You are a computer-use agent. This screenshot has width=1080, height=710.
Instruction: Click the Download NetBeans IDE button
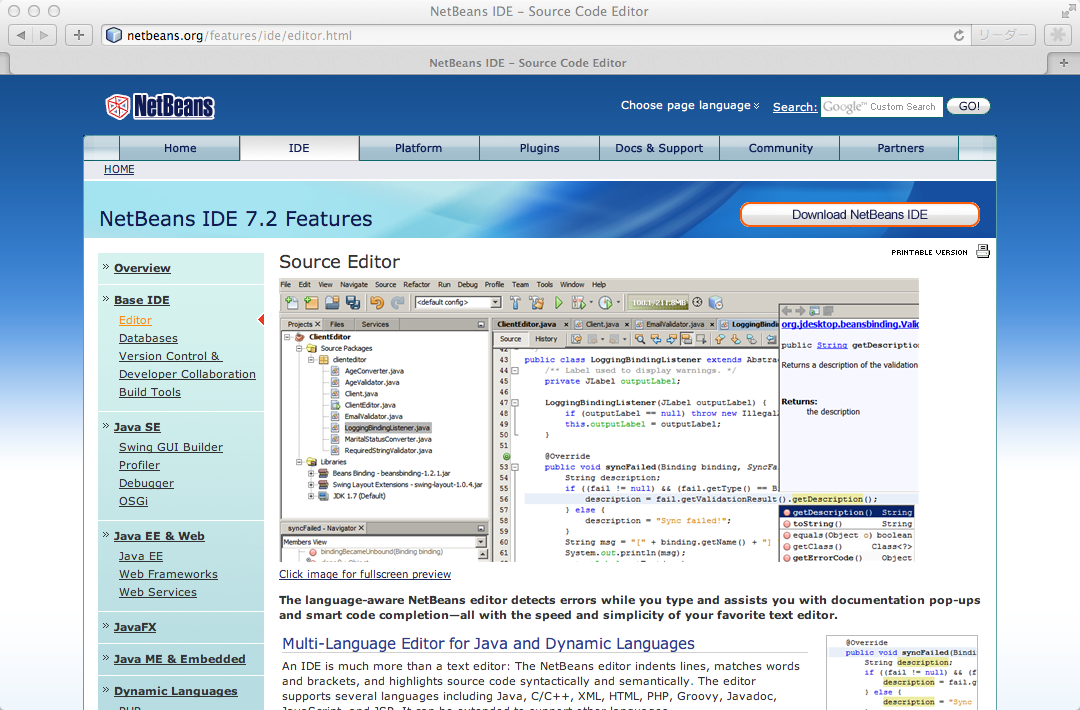pyautogui.click(x=860, y=215)
